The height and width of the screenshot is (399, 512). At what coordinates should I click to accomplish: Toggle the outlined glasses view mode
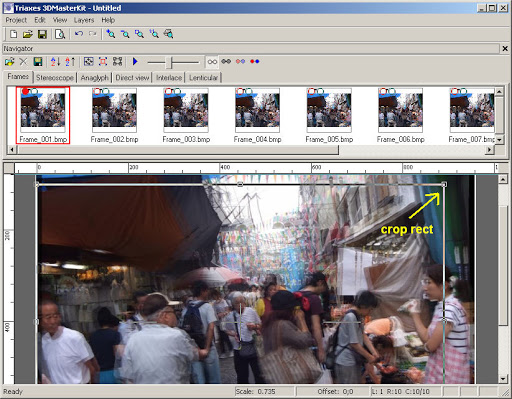tap(212, 62)
